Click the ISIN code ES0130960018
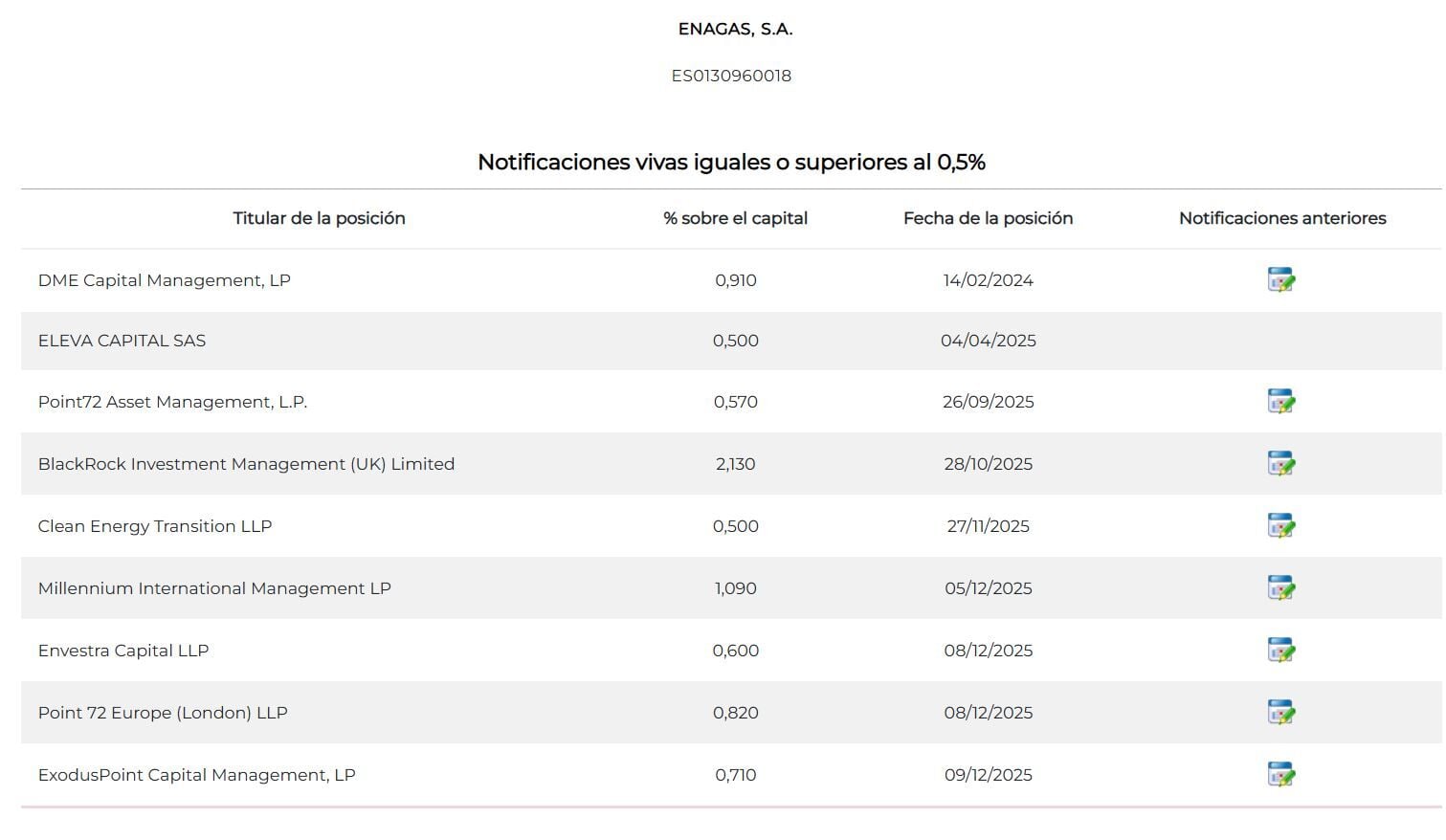Image resolution: width=1446 pixels, height=840 pixels. click(731, 76)
